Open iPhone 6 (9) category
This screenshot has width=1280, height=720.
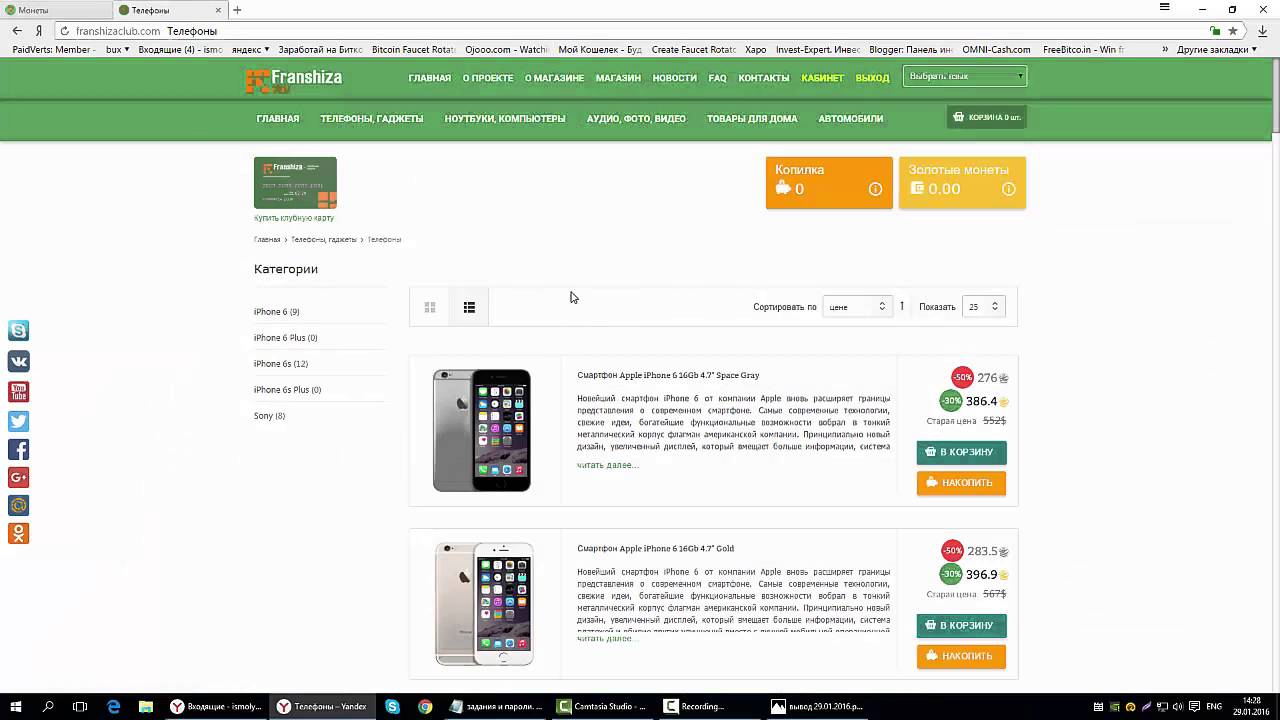[276, 312]
